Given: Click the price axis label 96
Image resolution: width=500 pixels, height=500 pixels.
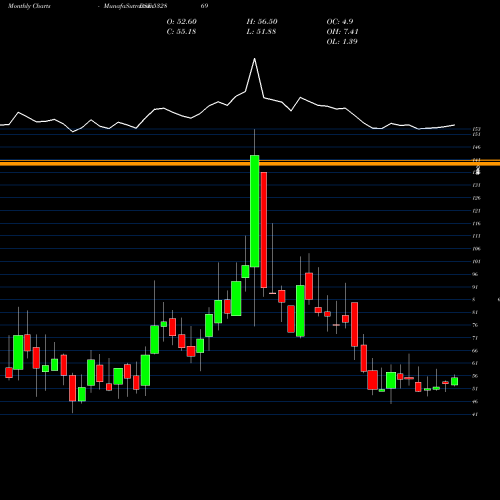Looking at the screenshot, I should click(476, 274).
